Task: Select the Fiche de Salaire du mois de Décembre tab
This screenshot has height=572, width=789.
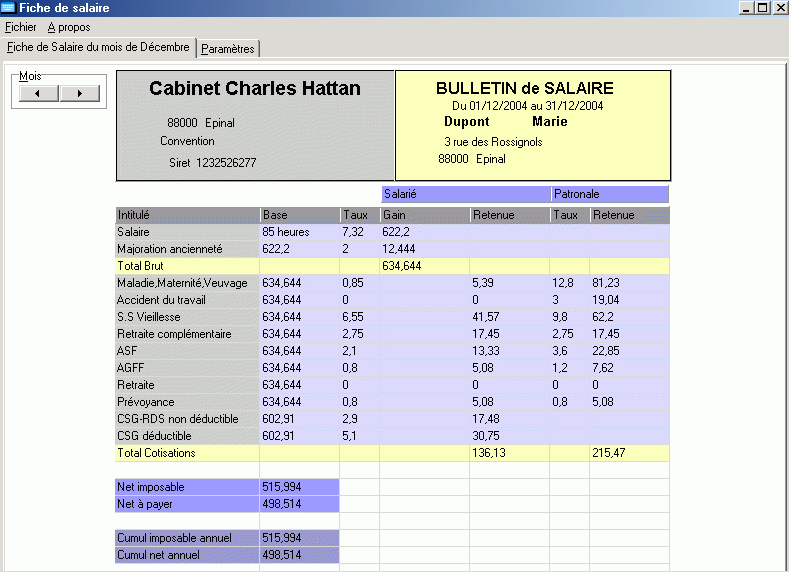Action: click(98, 47)
